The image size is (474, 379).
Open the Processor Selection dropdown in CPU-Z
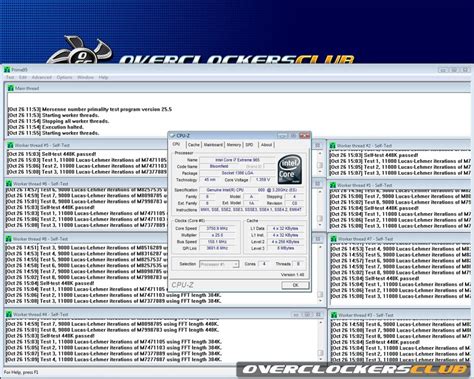tap(219, 264)
